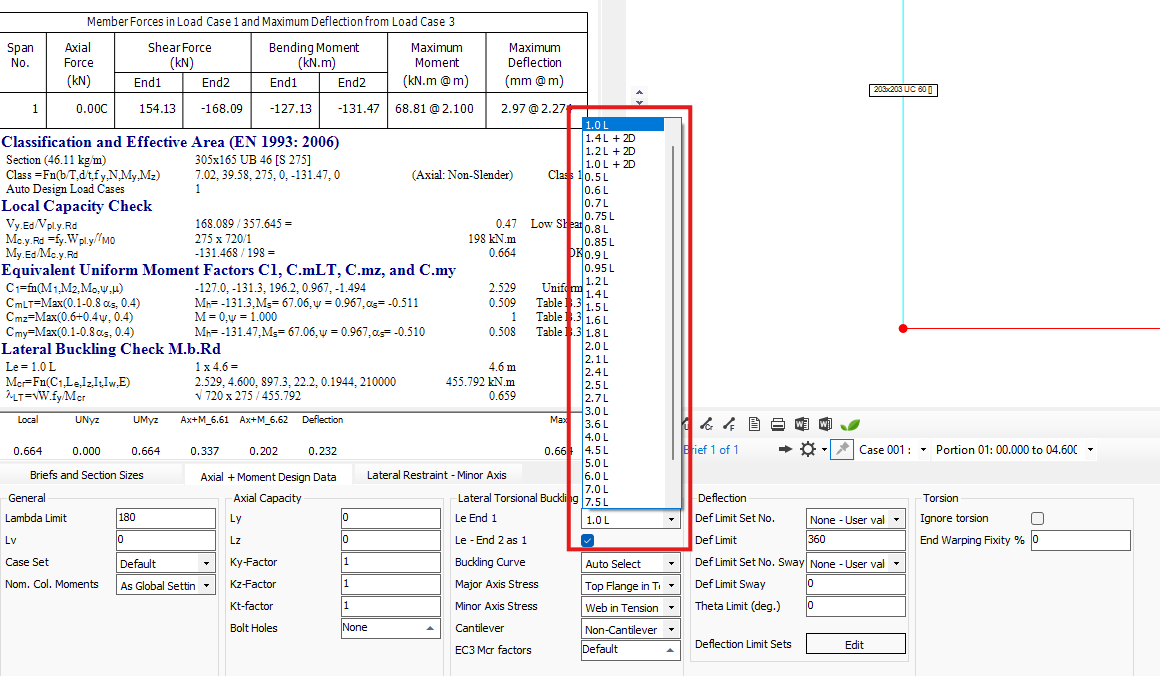The height and width of the screenshot is (676, 1160).
Task: Click the Local utilization value 0.664
Action: [x=28, y=451]
